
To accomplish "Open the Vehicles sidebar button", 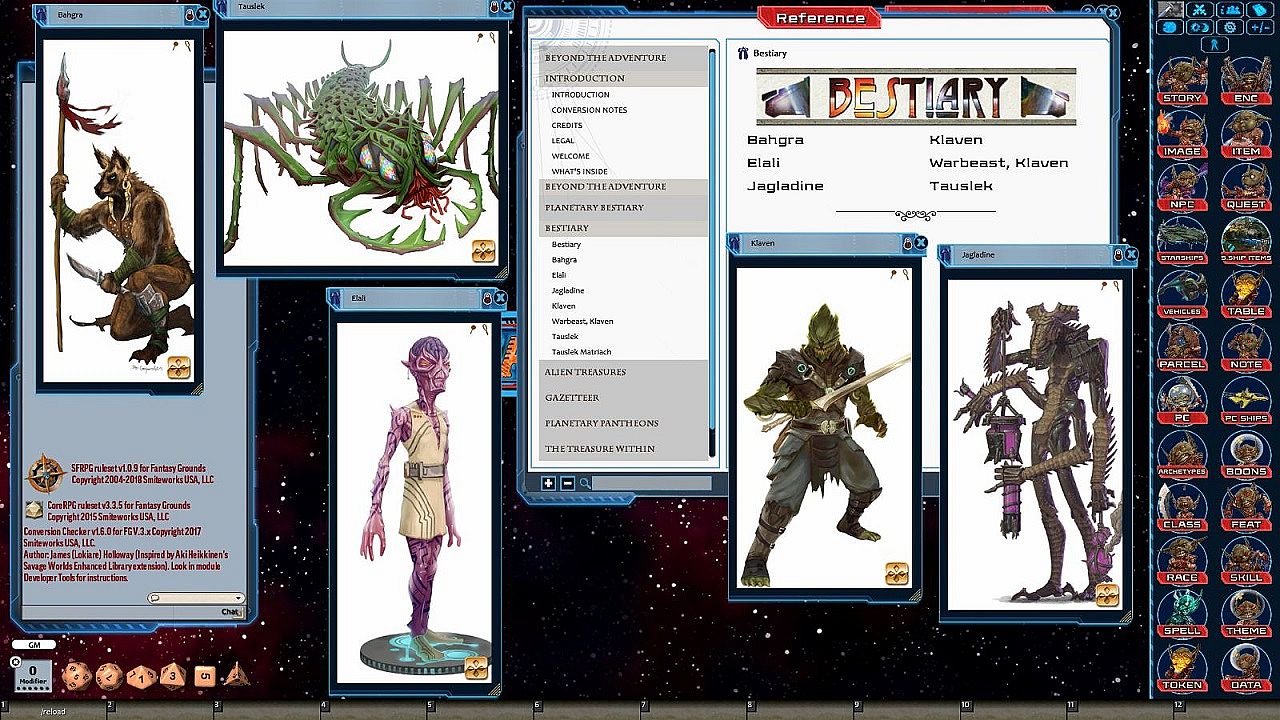I will tap(1182, 294).
